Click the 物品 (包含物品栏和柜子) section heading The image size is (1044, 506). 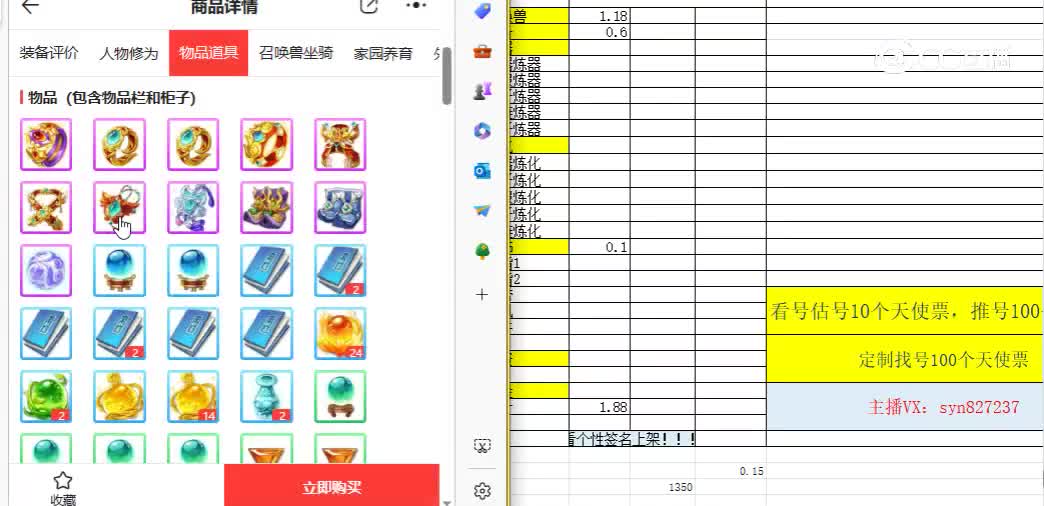[x=111, y=99]
